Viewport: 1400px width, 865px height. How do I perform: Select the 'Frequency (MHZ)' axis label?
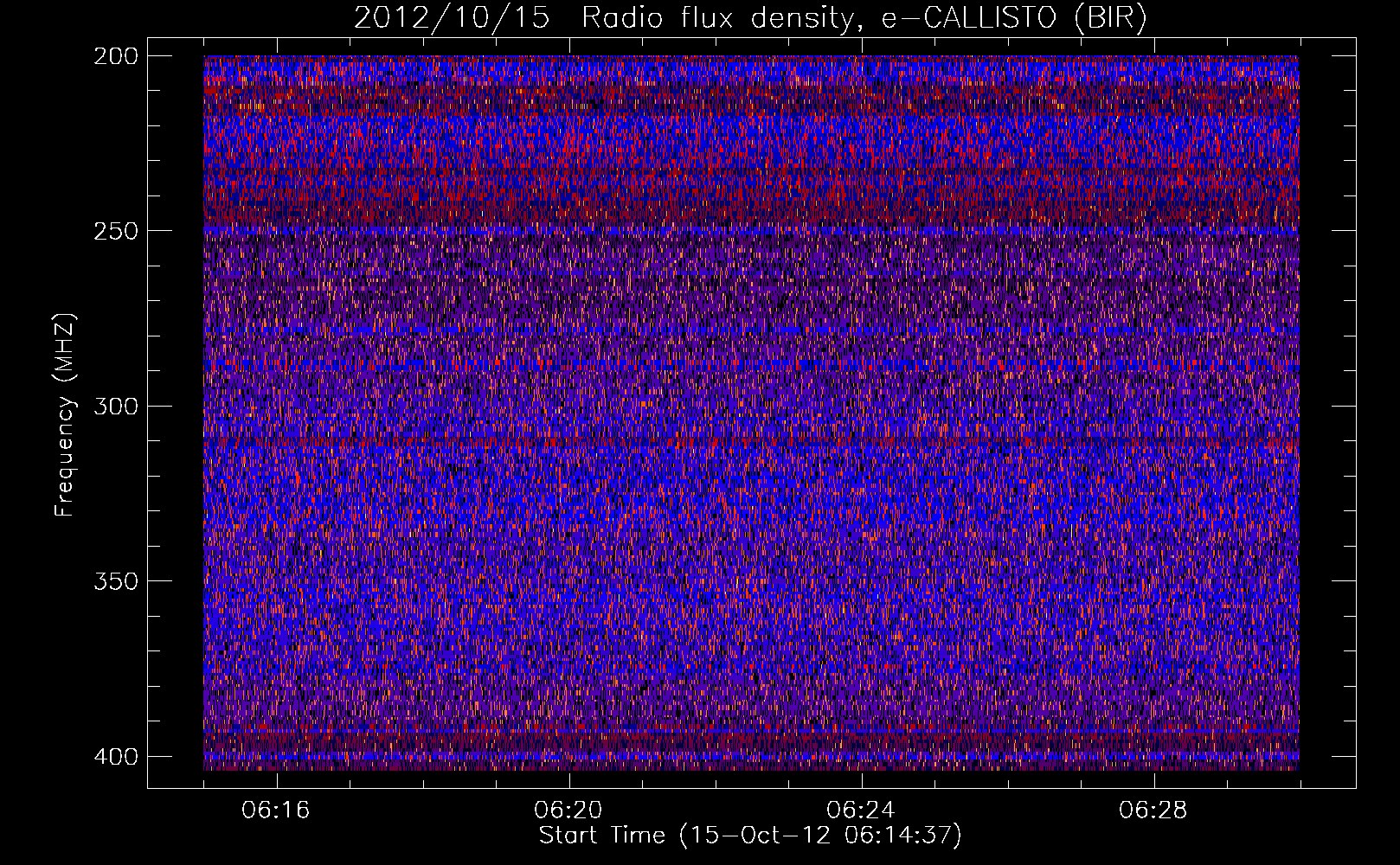click(x=65, y=414)
